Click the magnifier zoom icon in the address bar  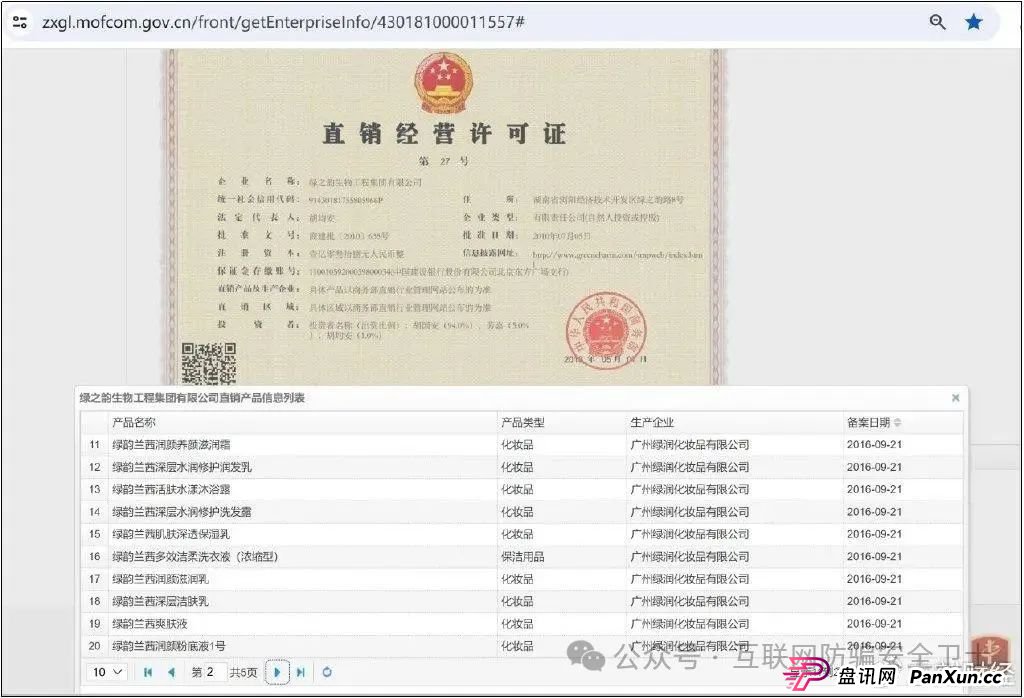click(937, 20)
